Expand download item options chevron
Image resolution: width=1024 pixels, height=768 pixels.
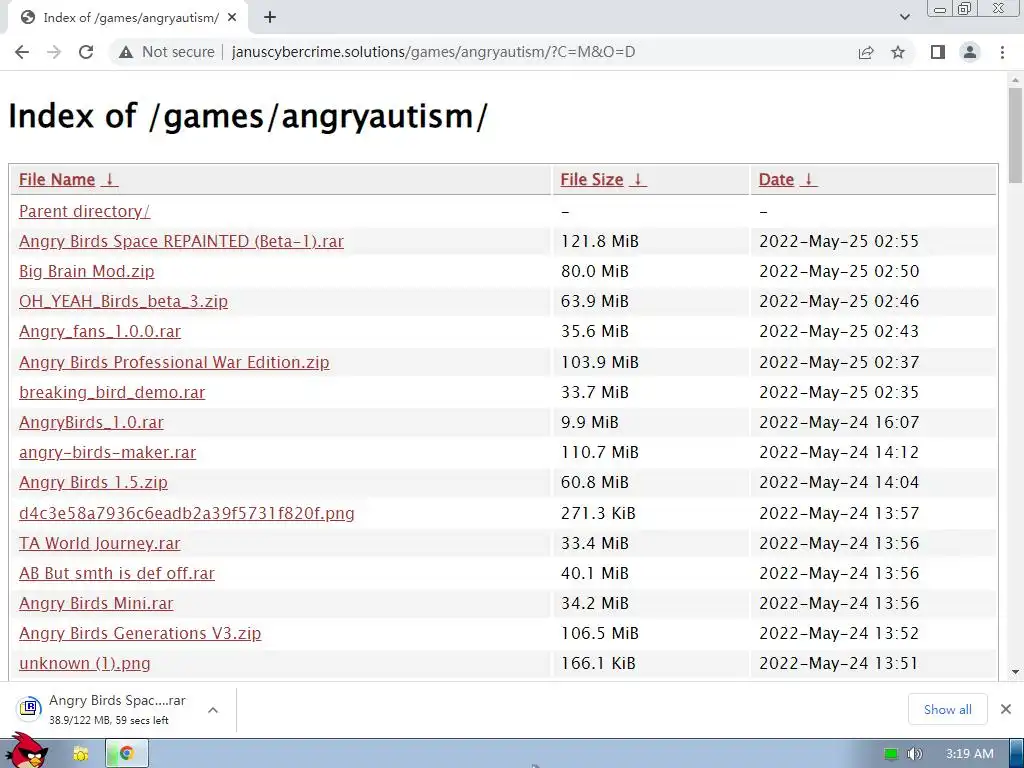[x=213, y=710]
